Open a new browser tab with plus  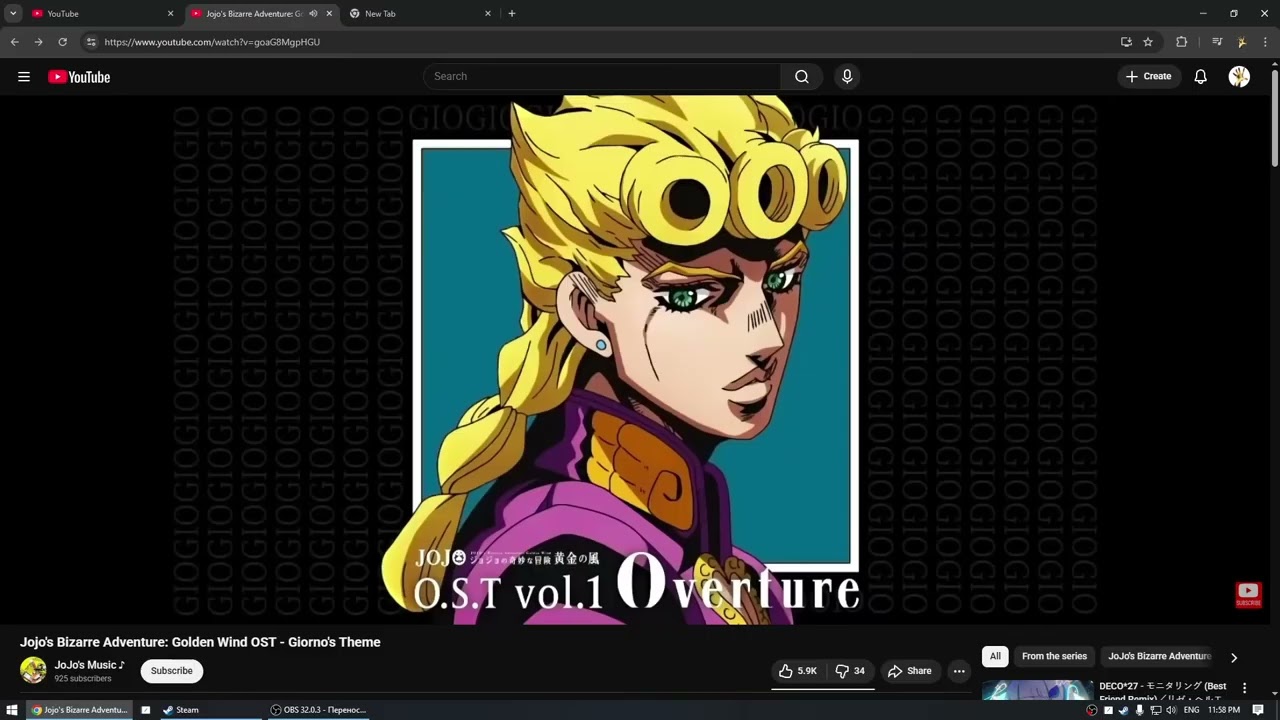click(x=512, y=13)
